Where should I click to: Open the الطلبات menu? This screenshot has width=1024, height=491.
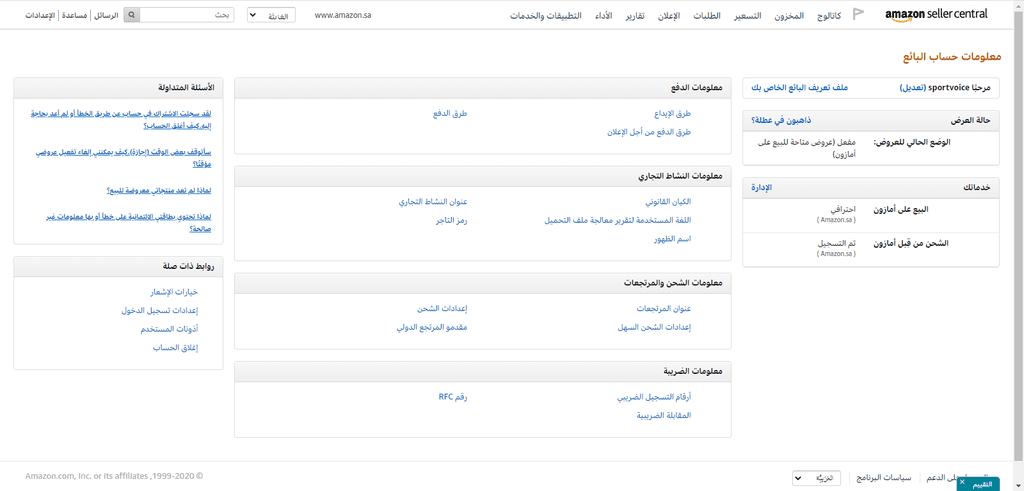click(x=708, y=15)
